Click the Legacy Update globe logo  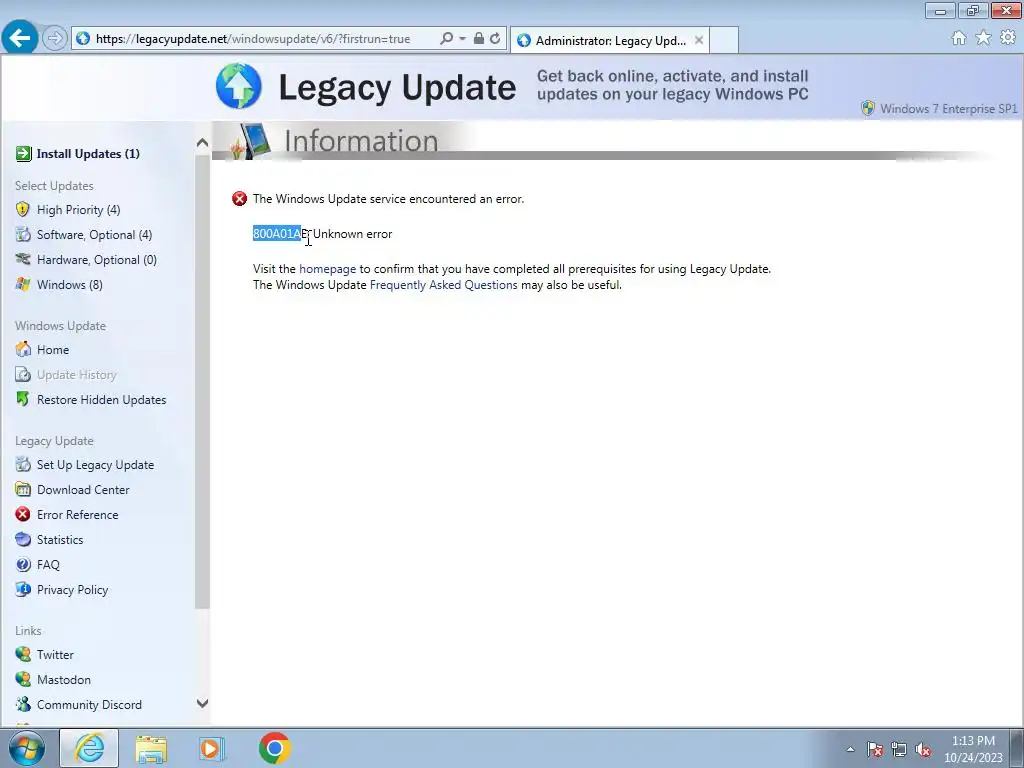click(239, 86)
